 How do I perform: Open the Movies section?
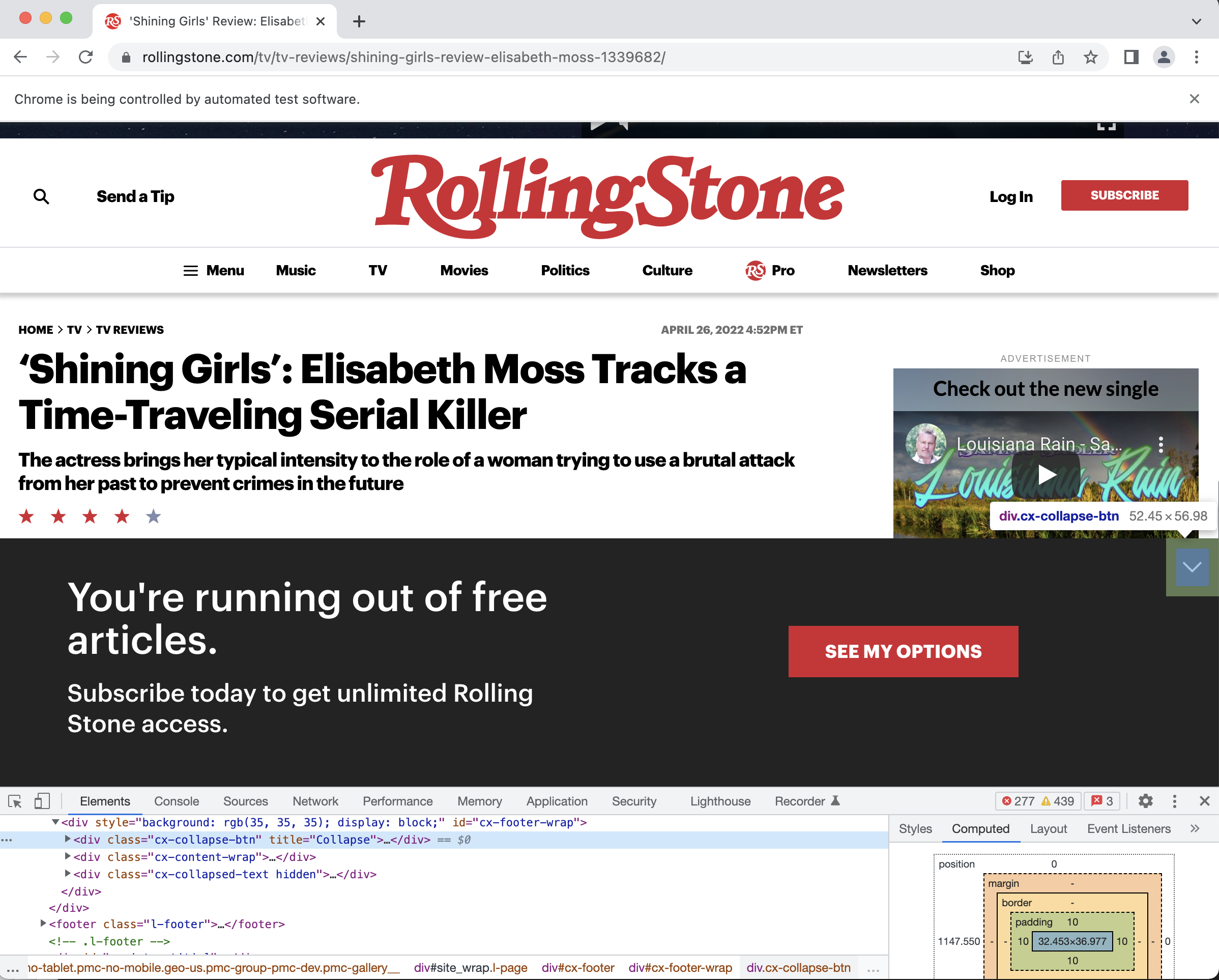(464, 270)
